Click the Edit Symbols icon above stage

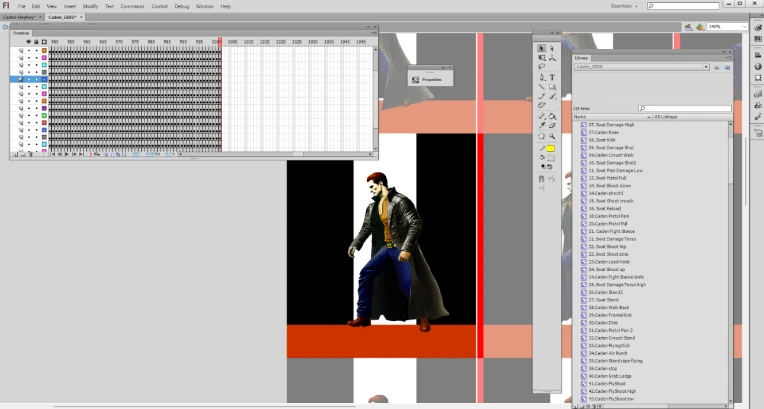(699, 27)
